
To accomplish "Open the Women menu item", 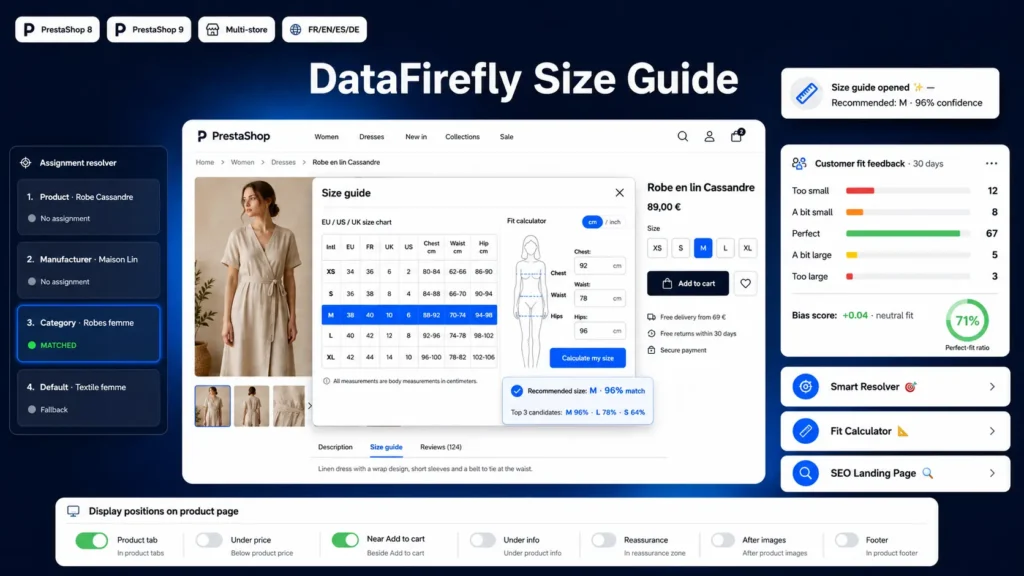I will pyautogui.click(x=327, y=136).
